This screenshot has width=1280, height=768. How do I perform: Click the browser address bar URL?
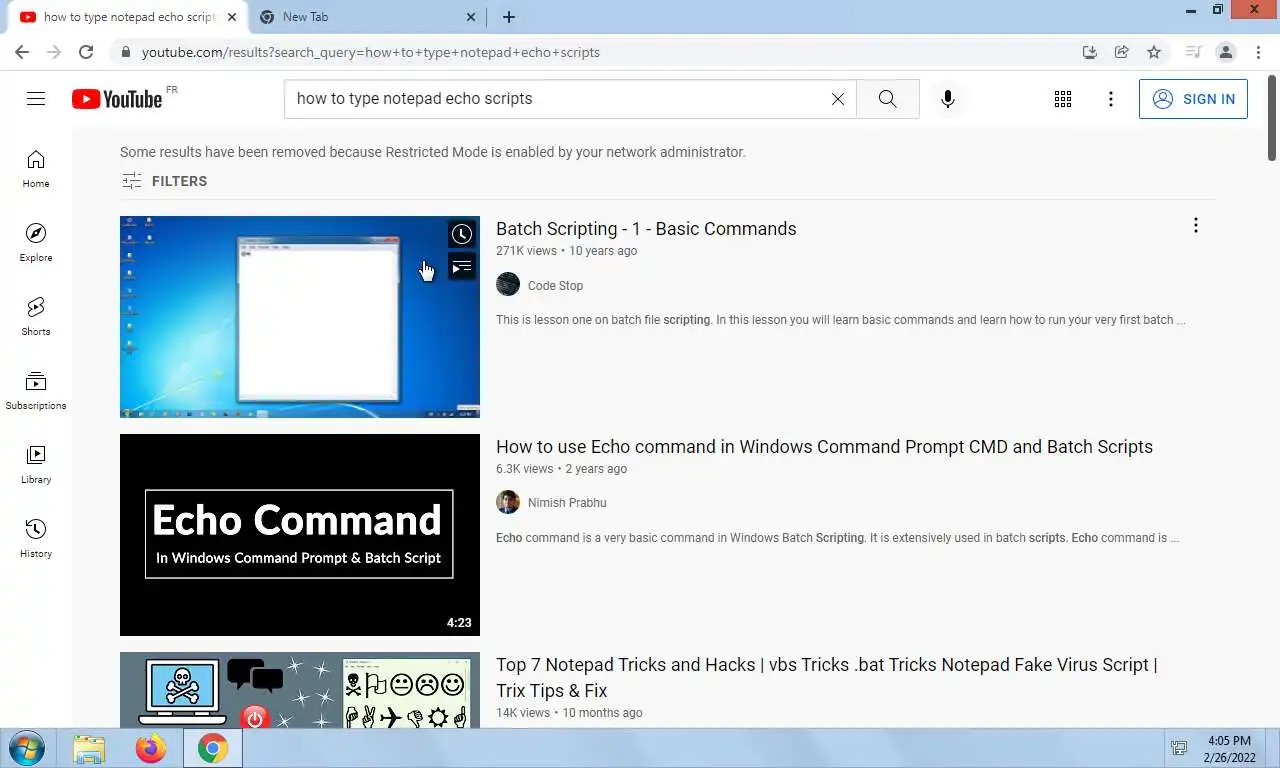tap(370, 52)
